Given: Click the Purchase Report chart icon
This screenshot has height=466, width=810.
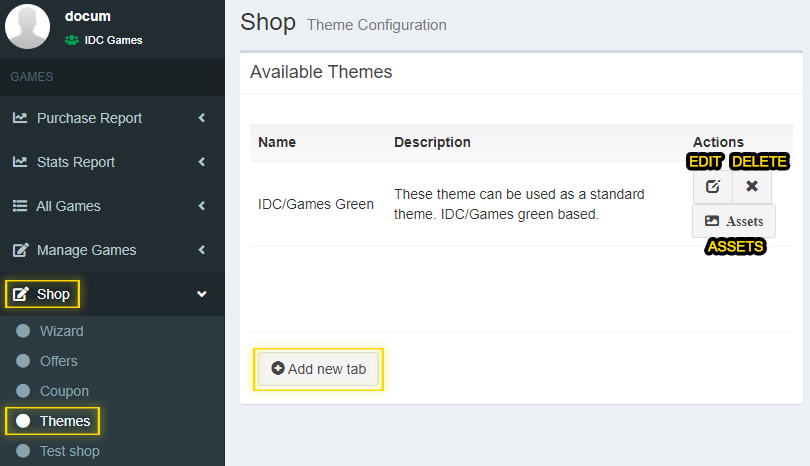Looking at the screenshot, I should (20, 118).
